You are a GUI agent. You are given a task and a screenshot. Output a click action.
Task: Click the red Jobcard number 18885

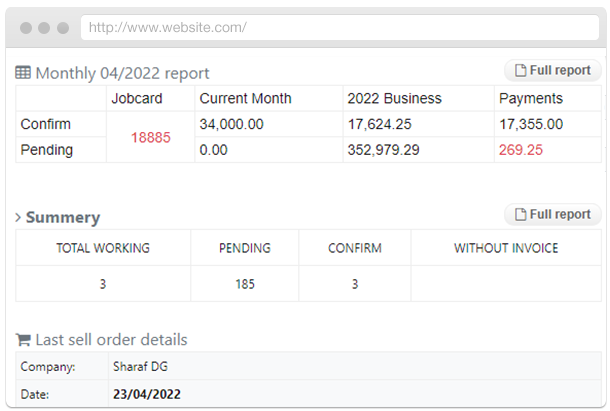150,137
